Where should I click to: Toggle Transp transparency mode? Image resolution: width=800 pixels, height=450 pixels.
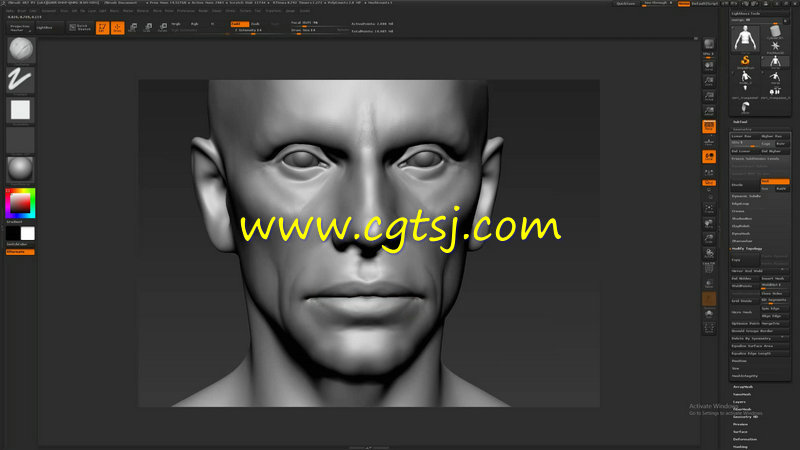pyautogui.click(x=709, y=284)
